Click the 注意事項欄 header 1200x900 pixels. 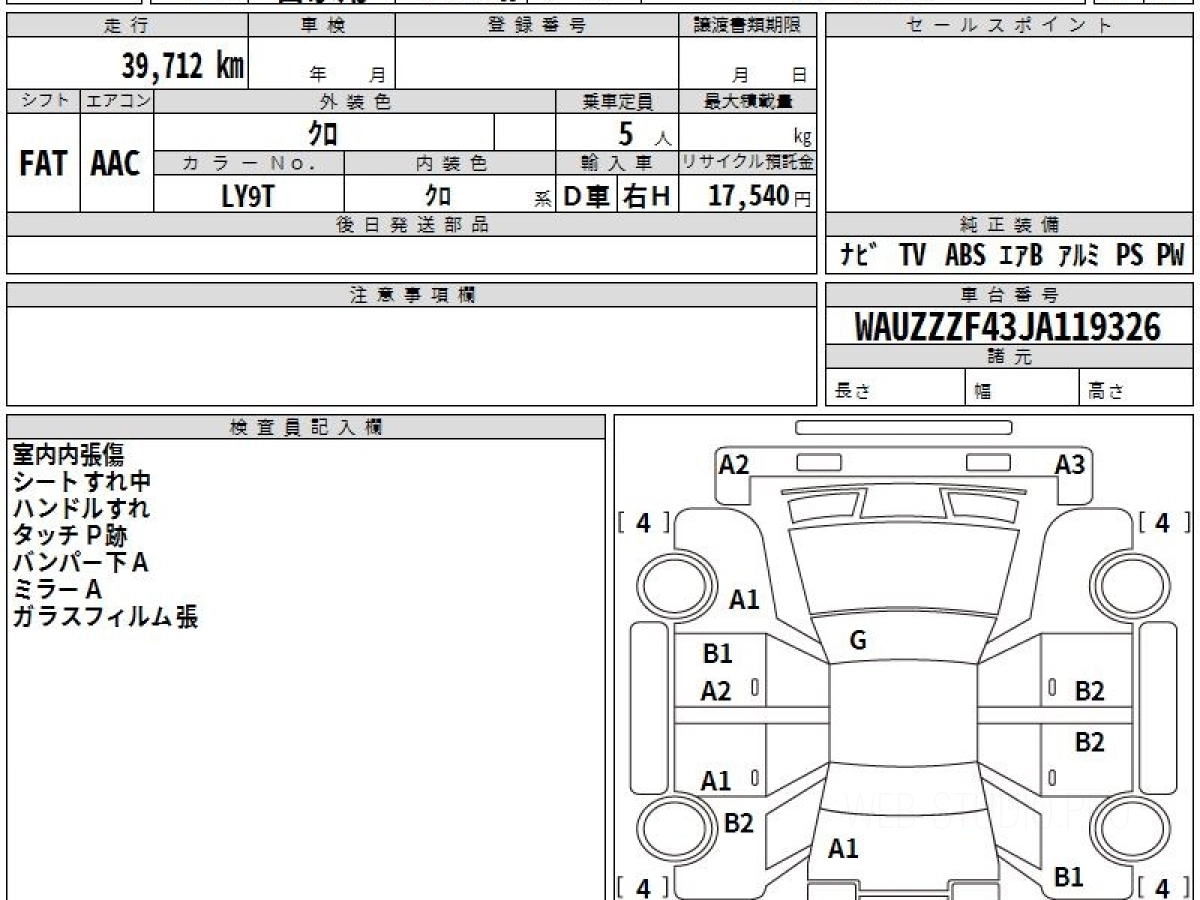411,295
